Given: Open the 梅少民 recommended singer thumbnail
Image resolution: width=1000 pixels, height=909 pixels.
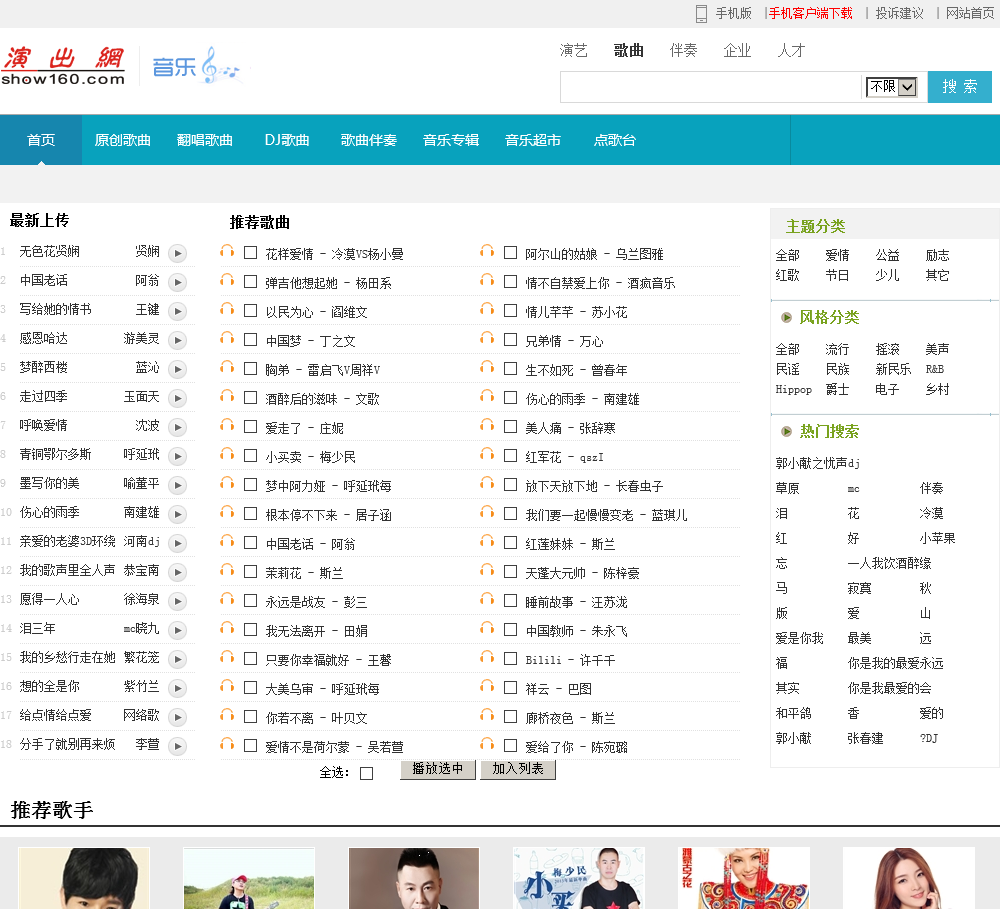Looking at the screenshot, I should click(579, 878).
